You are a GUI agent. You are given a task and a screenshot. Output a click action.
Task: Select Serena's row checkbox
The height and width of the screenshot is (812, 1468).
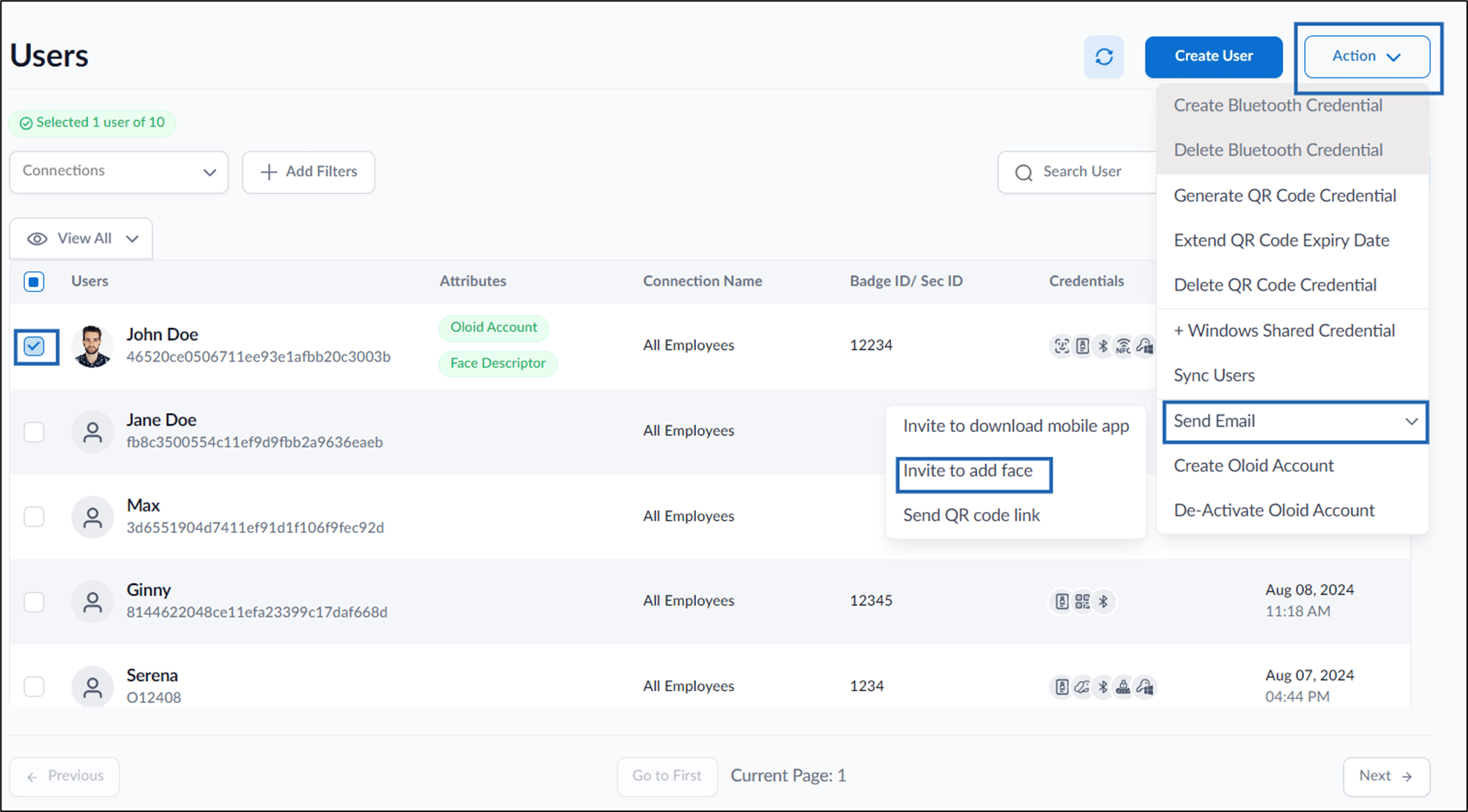(x=34, y=687)
